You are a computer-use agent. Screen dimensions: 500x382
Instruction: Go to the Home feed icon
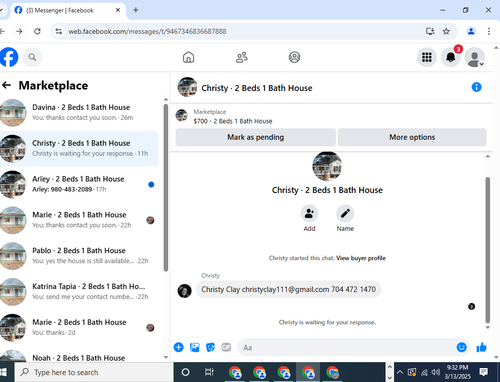tap(188, 57)
